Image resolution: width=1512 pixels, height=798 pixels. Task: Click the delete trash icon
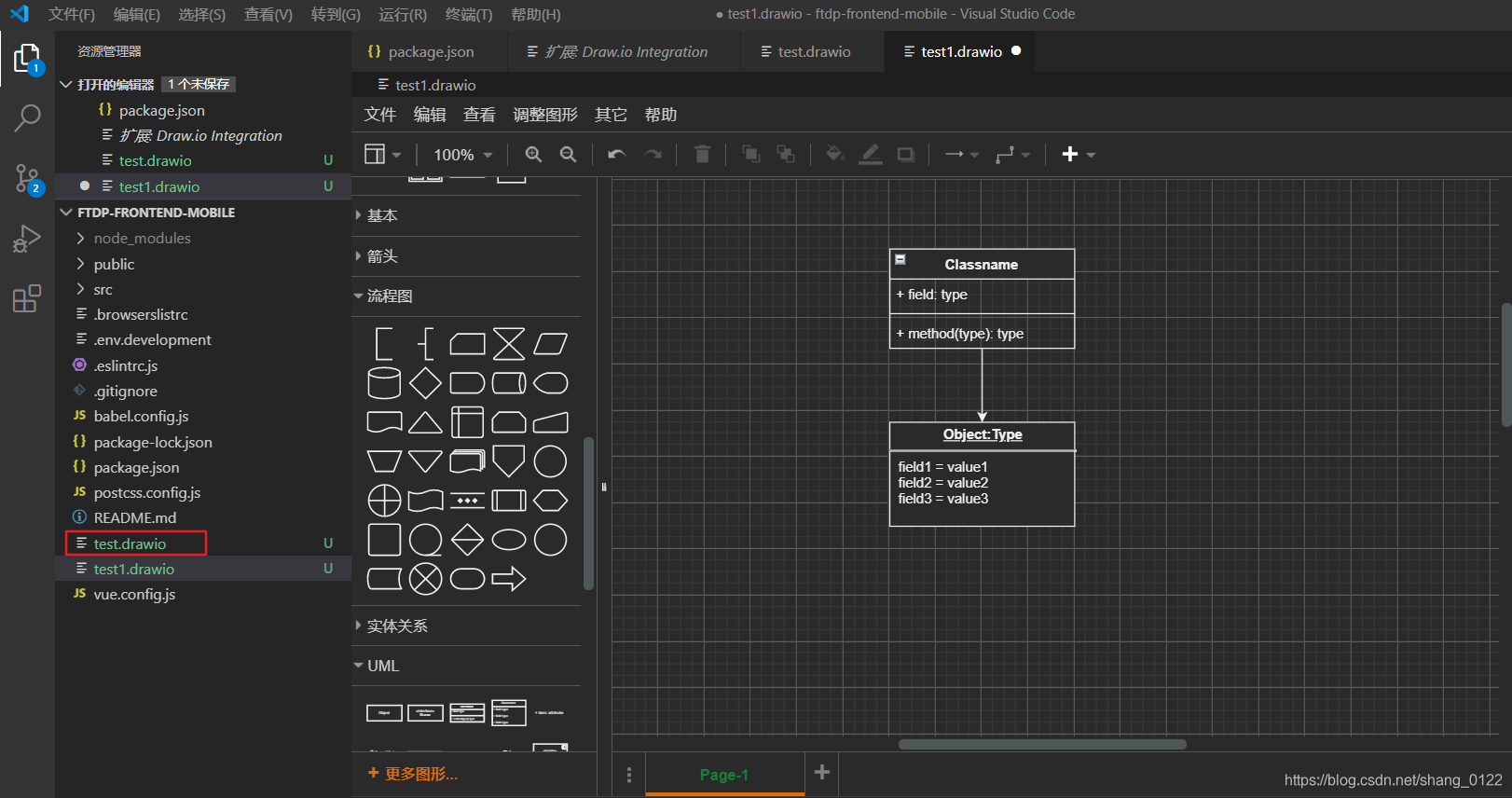click(703, 154)
